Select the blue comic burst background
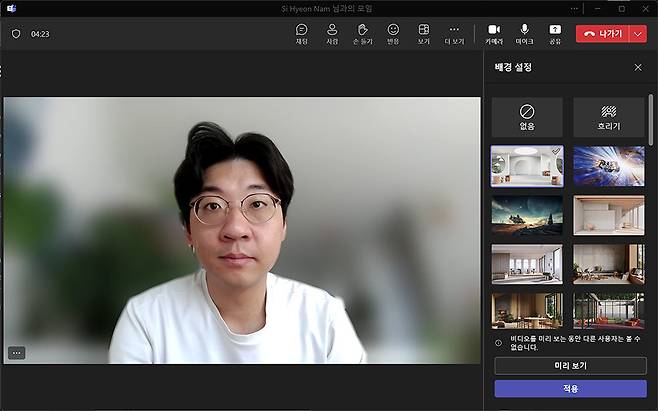 (608, 166)
